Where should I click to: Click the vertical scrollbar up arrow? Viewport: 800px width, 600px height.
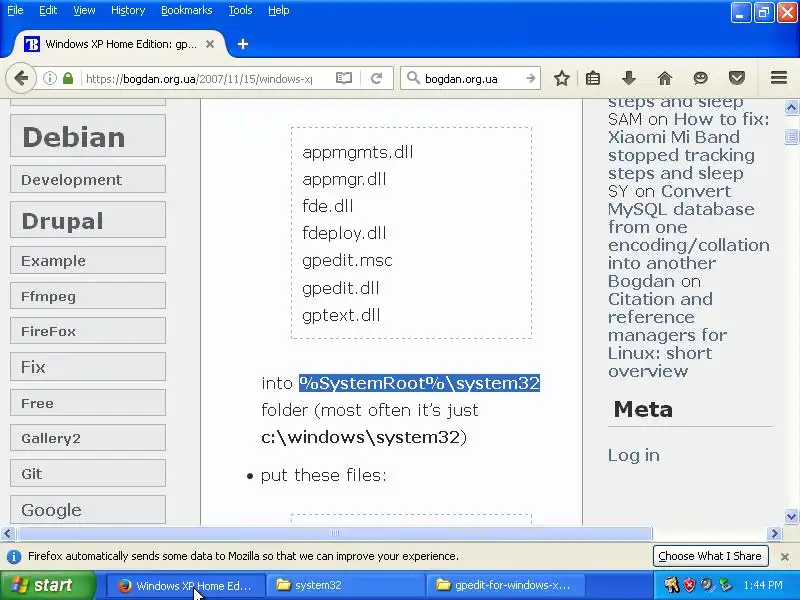coord(791,108)
